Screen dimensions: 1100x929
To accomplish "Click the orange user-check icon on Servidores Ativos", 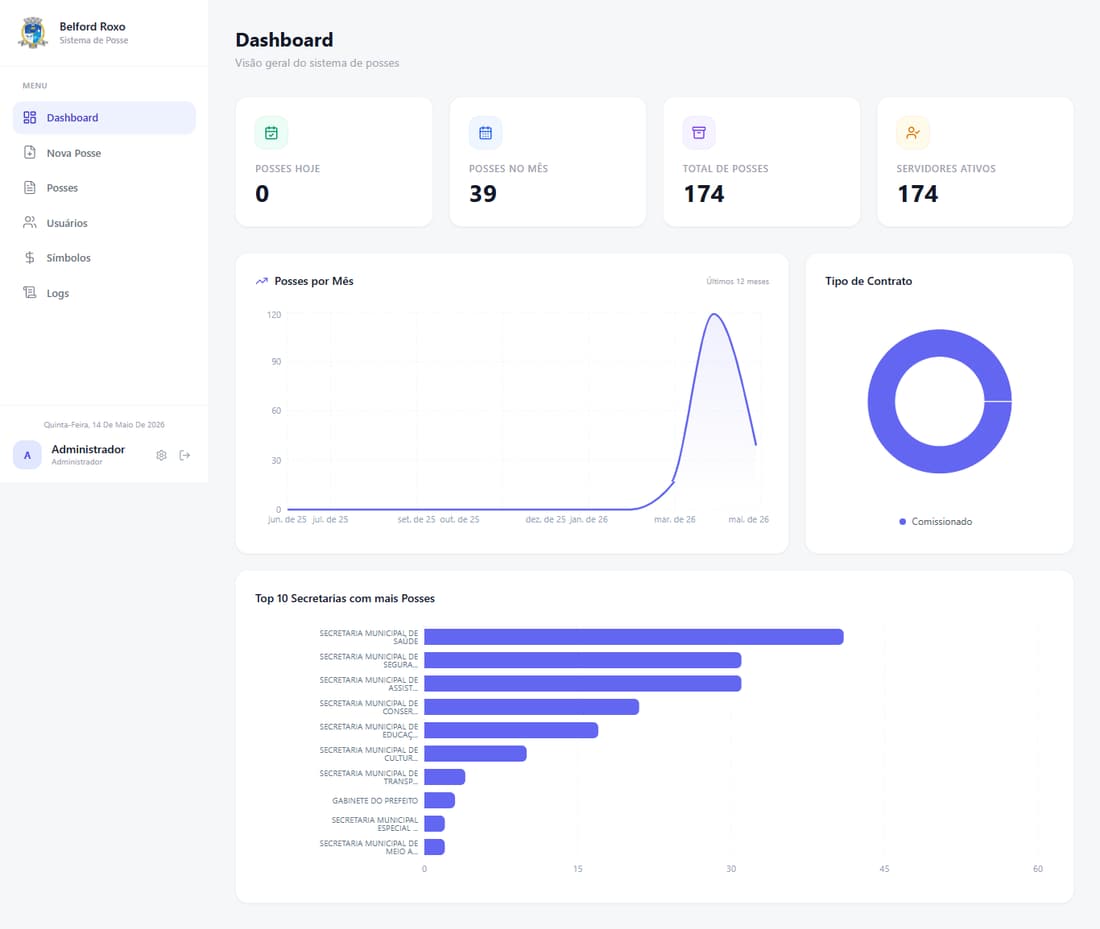I will point(913,133).
